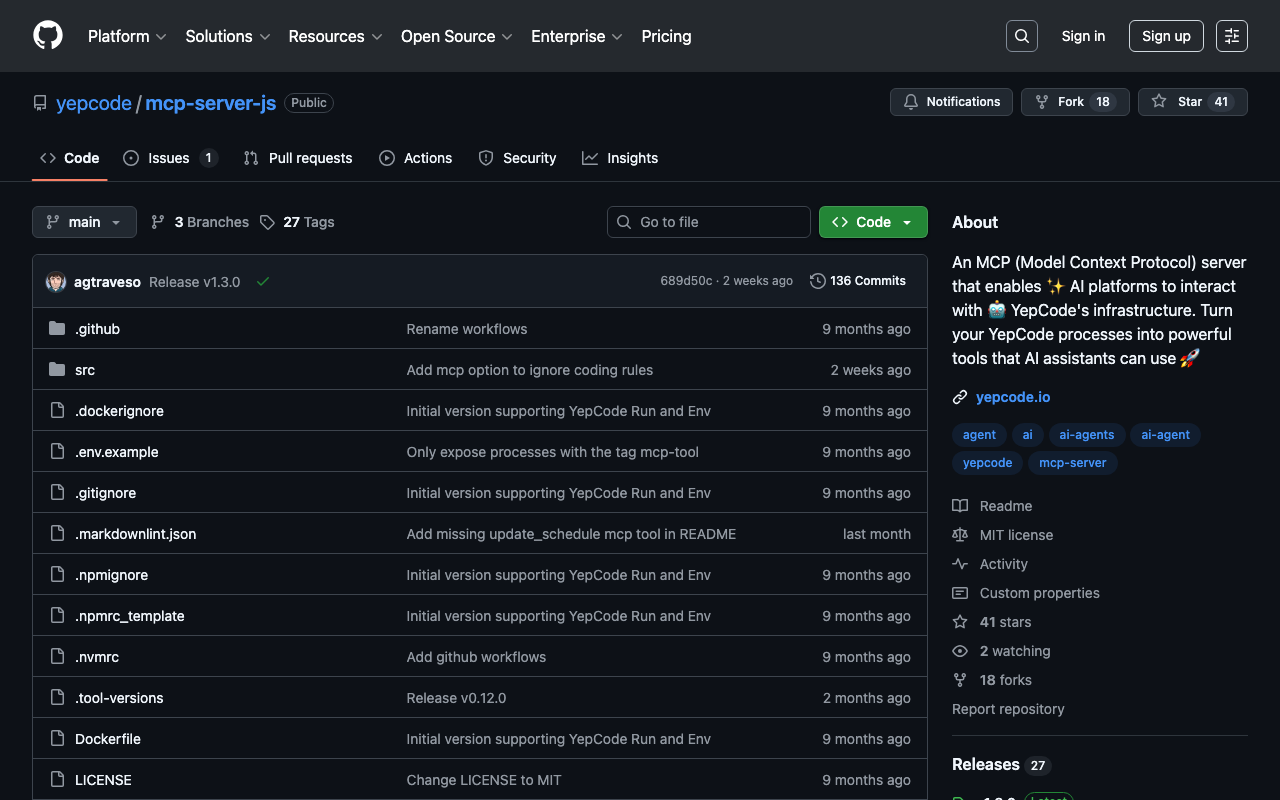Open the yepcode.io website link

tap(1012, 397)
